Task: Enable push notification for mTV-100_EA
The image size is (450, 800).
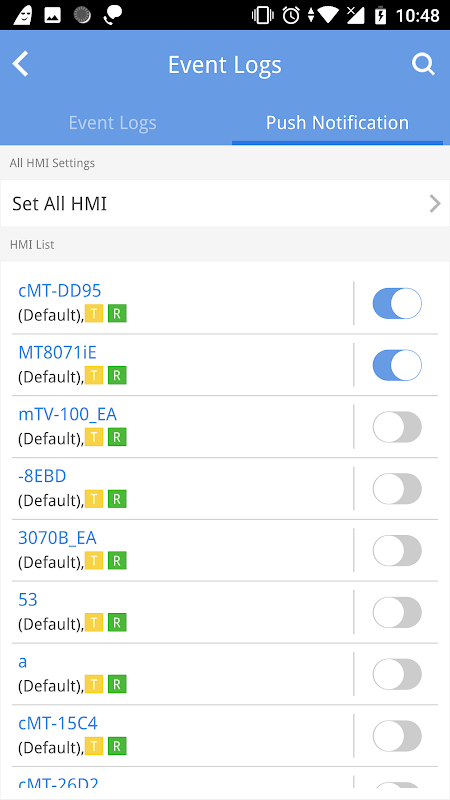Action: pyautogui.click(x=397, y=427)
